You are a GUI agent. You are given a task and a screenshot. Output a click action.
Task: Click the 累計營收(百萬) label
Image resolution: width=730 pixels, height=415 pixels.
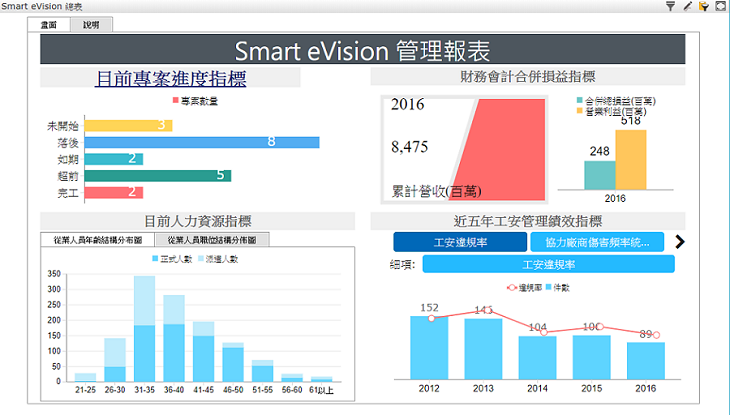click(x=436, y=191)
